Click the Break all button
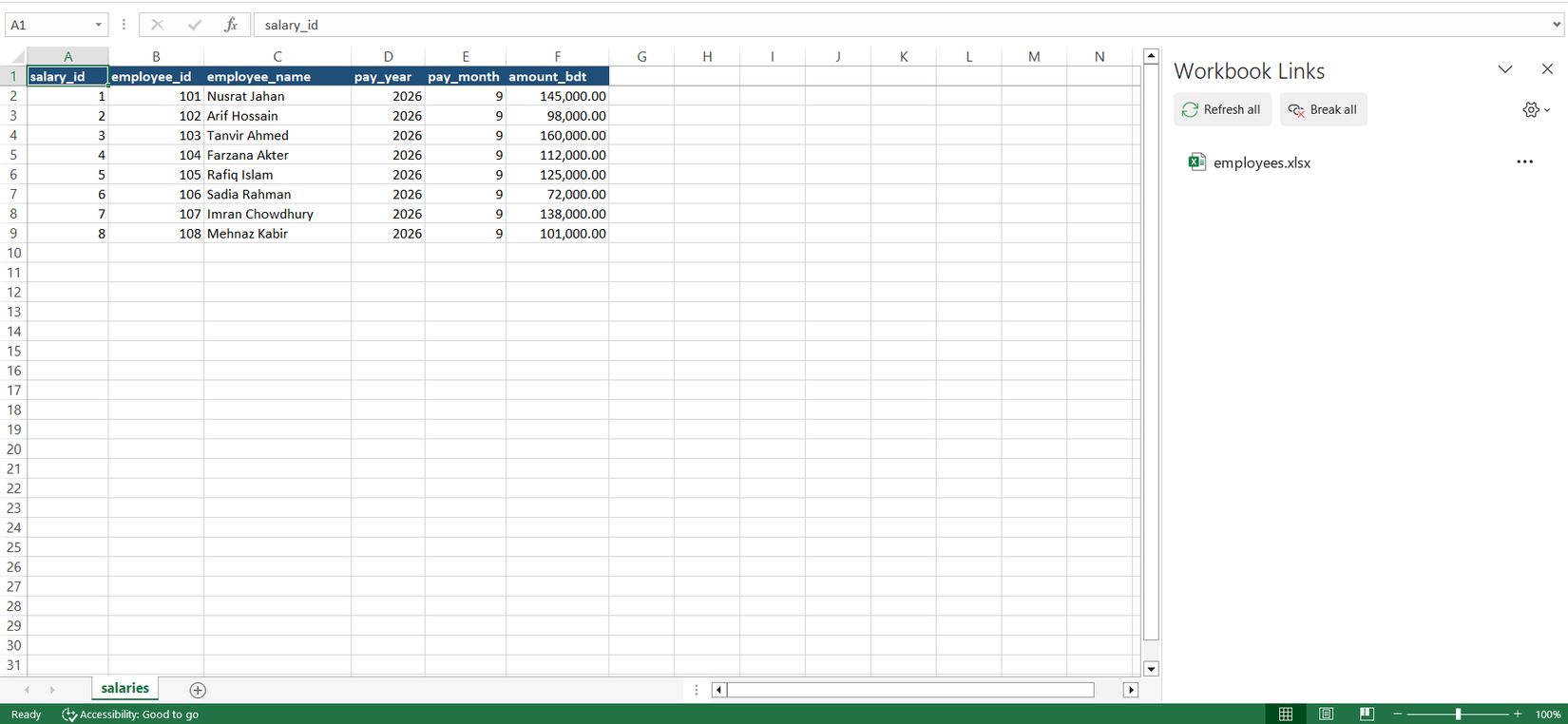This screenshot has width=1568, height=724. click(x=1323, y=109)
